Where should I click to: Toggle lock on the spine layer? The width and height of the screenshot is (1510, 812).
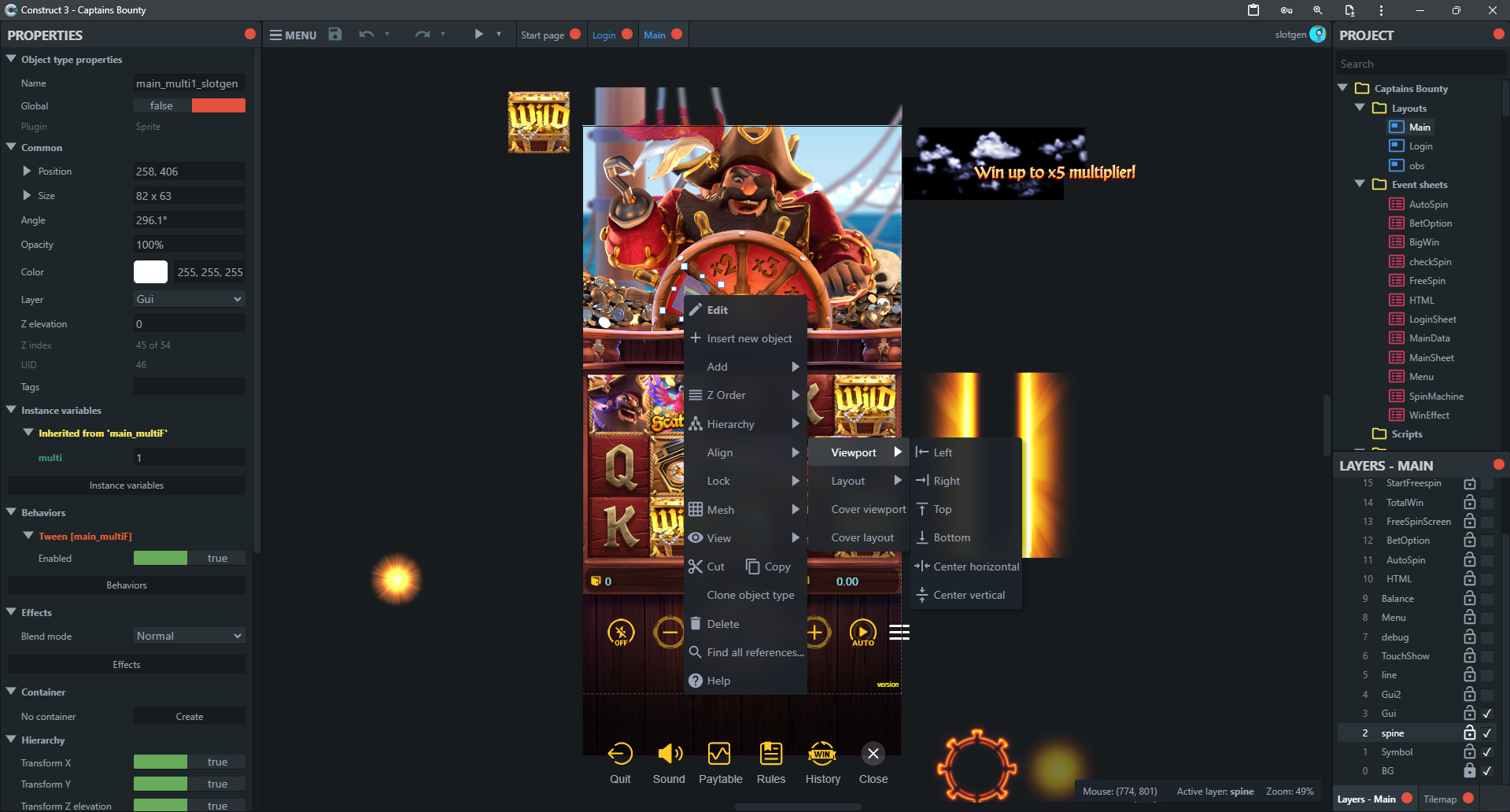(x=1469, y=733)
